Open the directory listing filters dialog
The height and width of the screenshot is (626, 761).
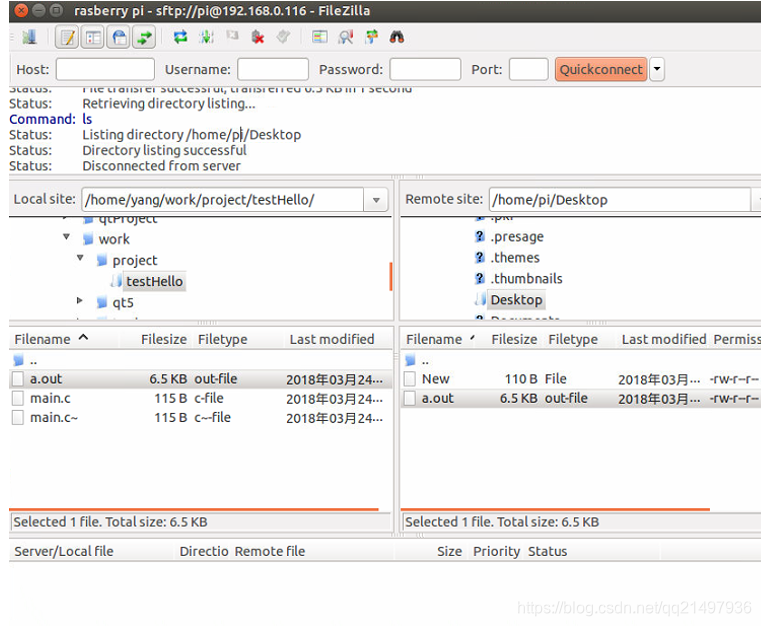(x=319, y=37)
